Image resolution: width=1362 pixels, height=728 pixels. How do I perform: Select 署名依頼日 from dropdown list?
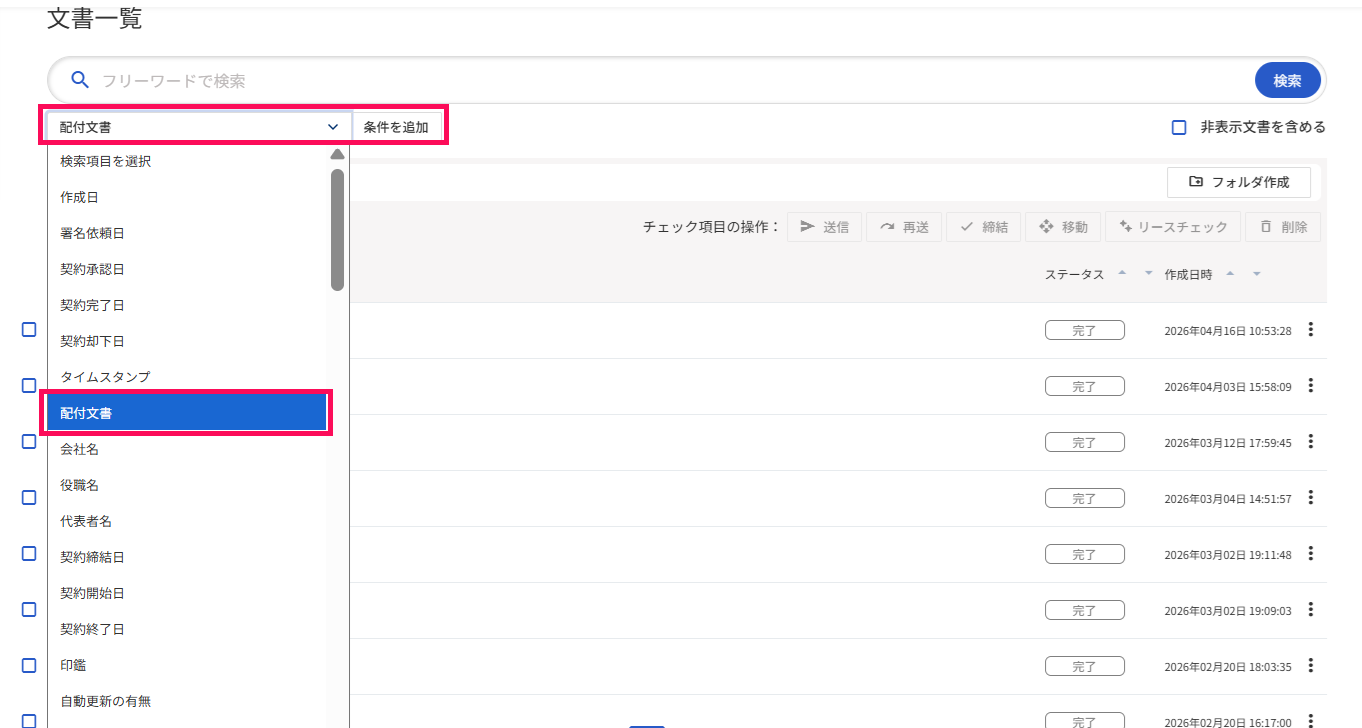(x=188, y=233)
